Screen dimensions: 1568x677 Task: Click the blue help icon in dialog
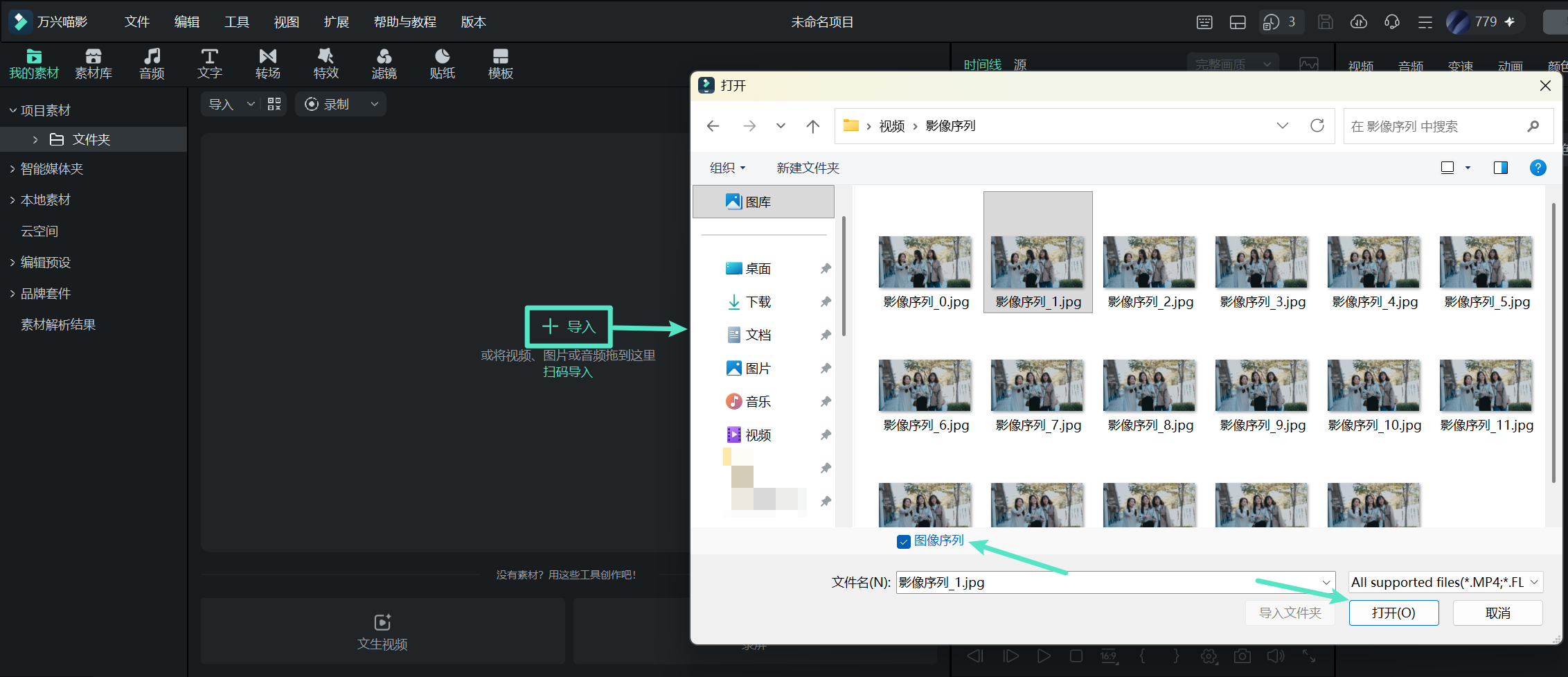point(1538,168)
